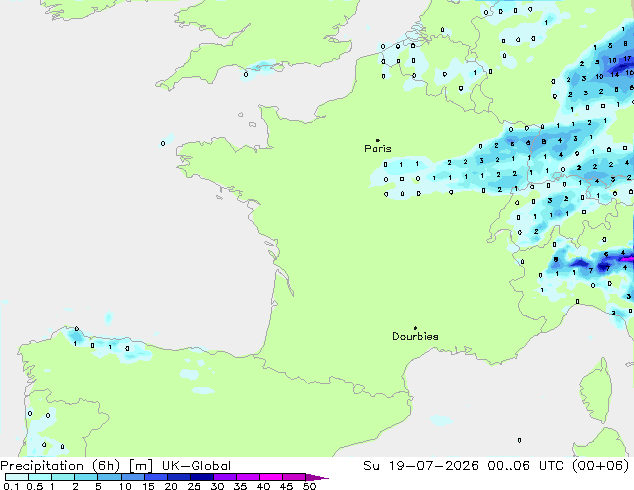634x490 pixels.
Task: Click the date '19-07-2026' text
Action: [x=433, y=466]
